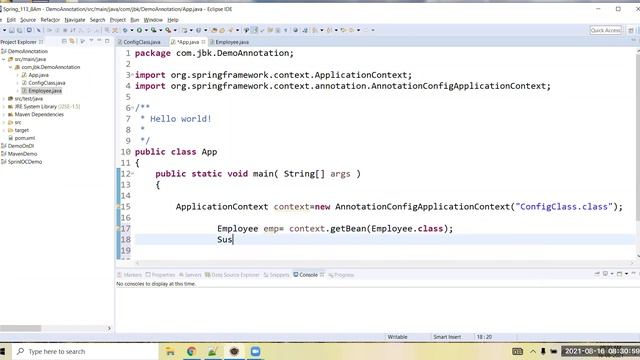Open the Display Selected Console dropdown arrow
This screenshot has width=640, height=360.
[612, 273]
